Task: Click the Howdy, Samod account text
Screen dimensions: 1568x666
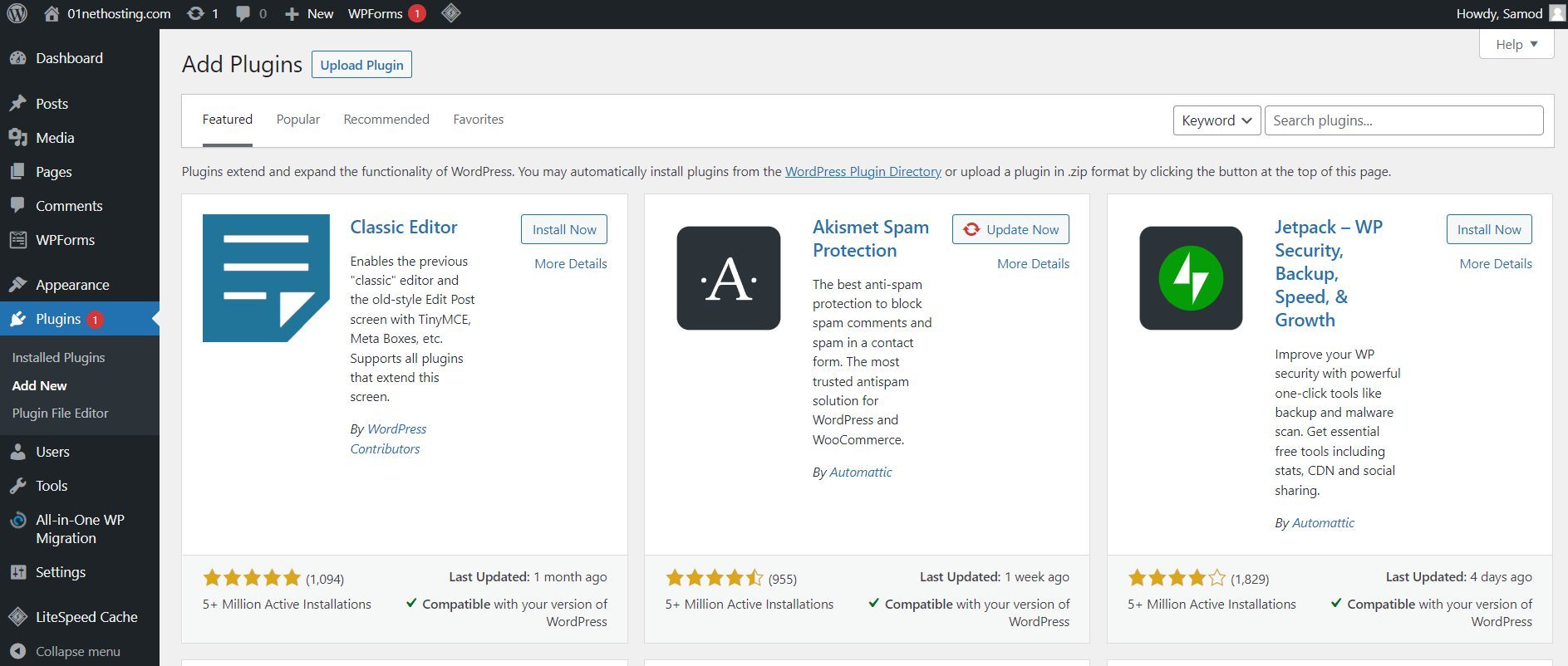Action: point(1499,13)
